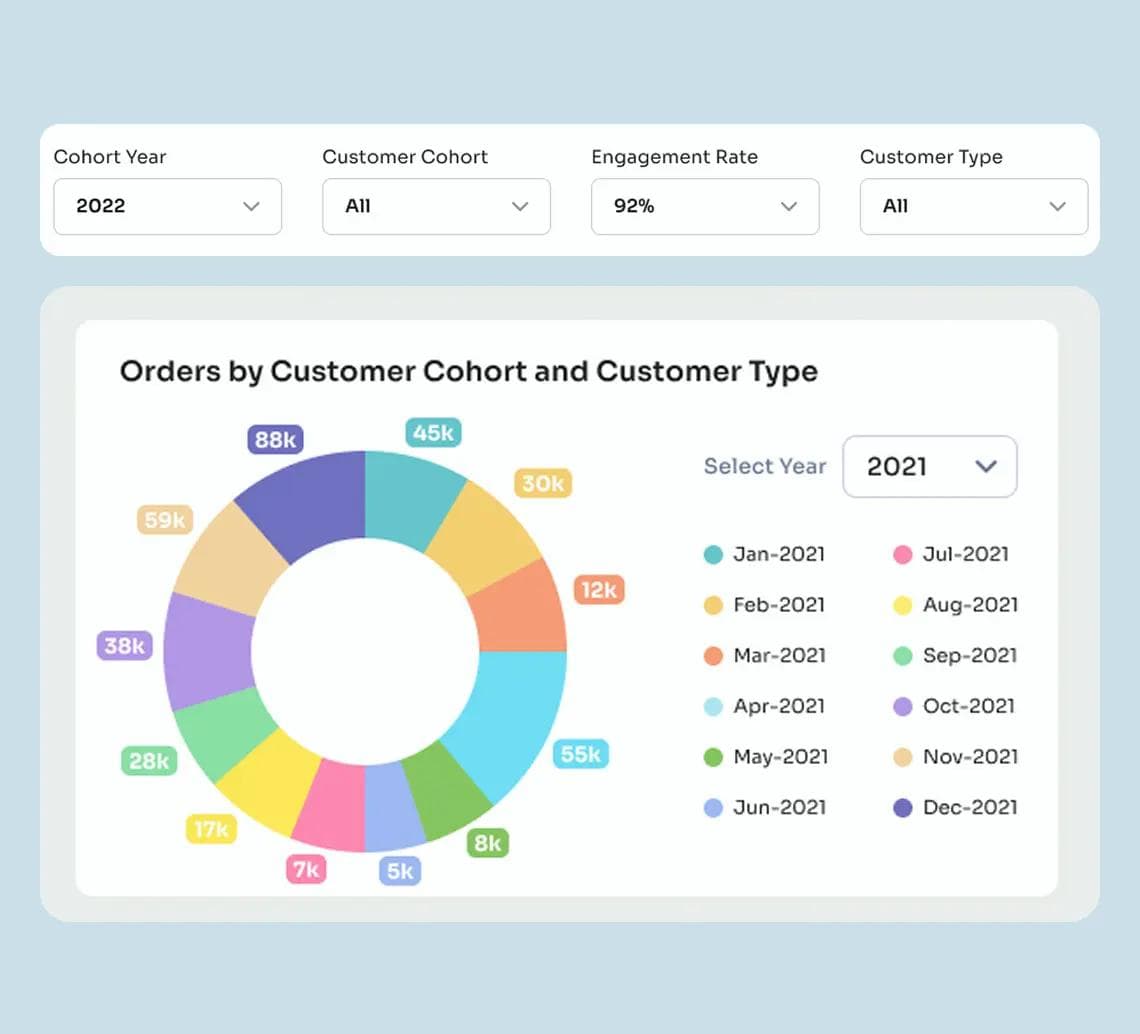This screenshot has height=1034, width=1140.
Task: Click the Aug-2021 yellow legend dot
Action: pos(902,605)
